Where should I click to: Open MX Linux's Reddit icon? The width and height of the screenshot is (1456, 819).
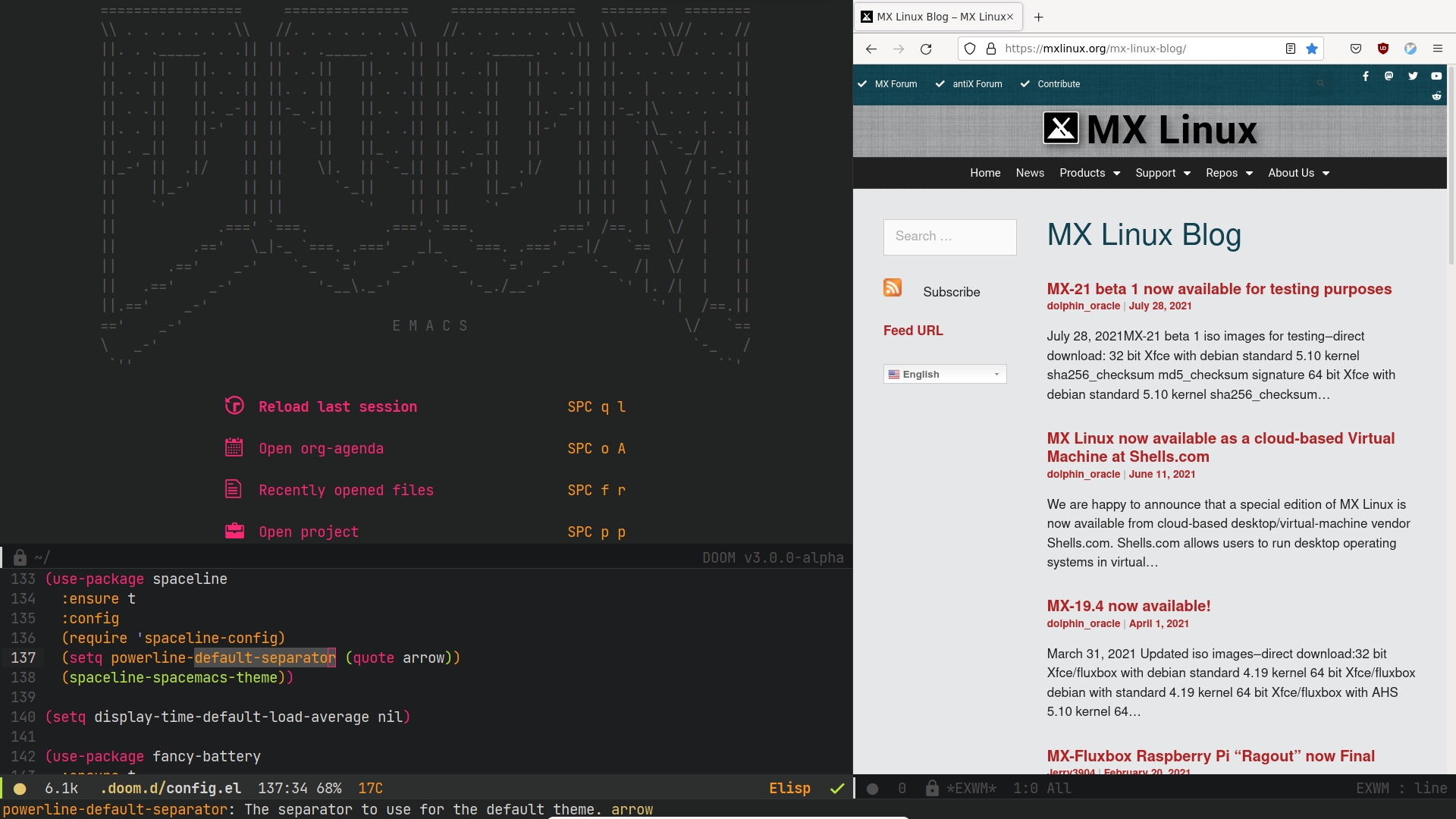(1437, 96)
